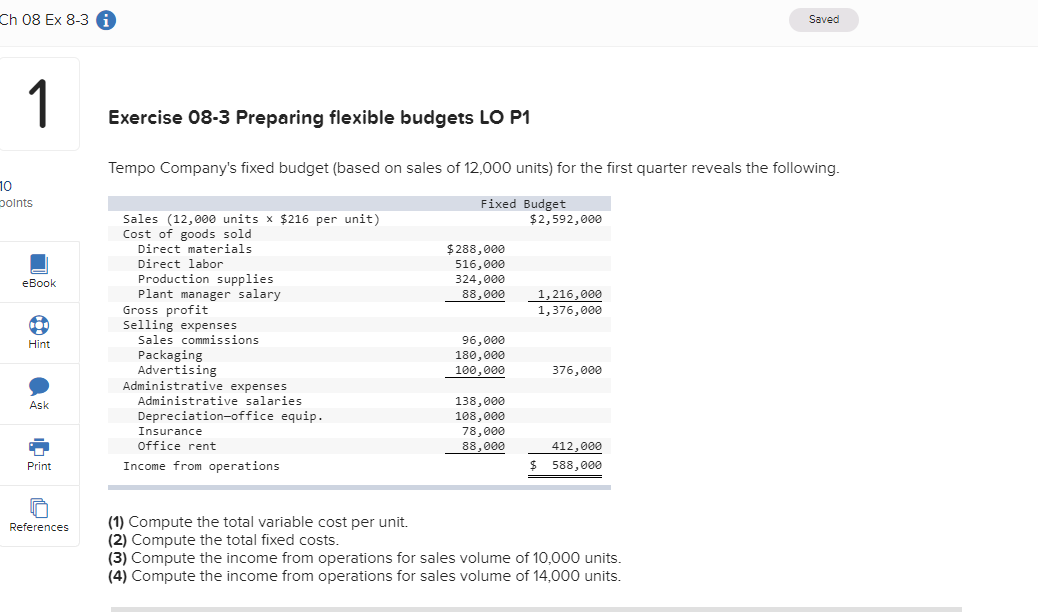Select the Office rent row label
Image resolution: width=1038 pixels, height=612 pixels.
[x=177, y=446]
